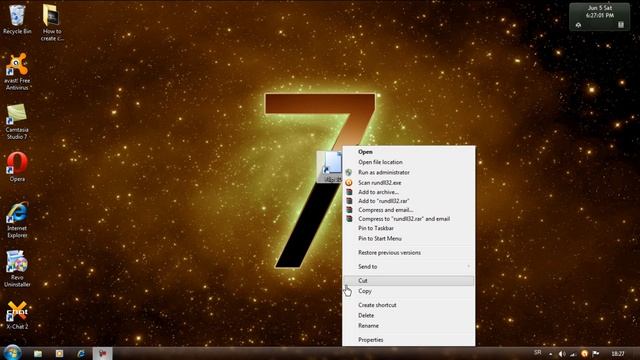Viewport: 640px width, 360px height.
Task: Launch Camtasia Studio 7 shortcut
Action: point(17,121)
